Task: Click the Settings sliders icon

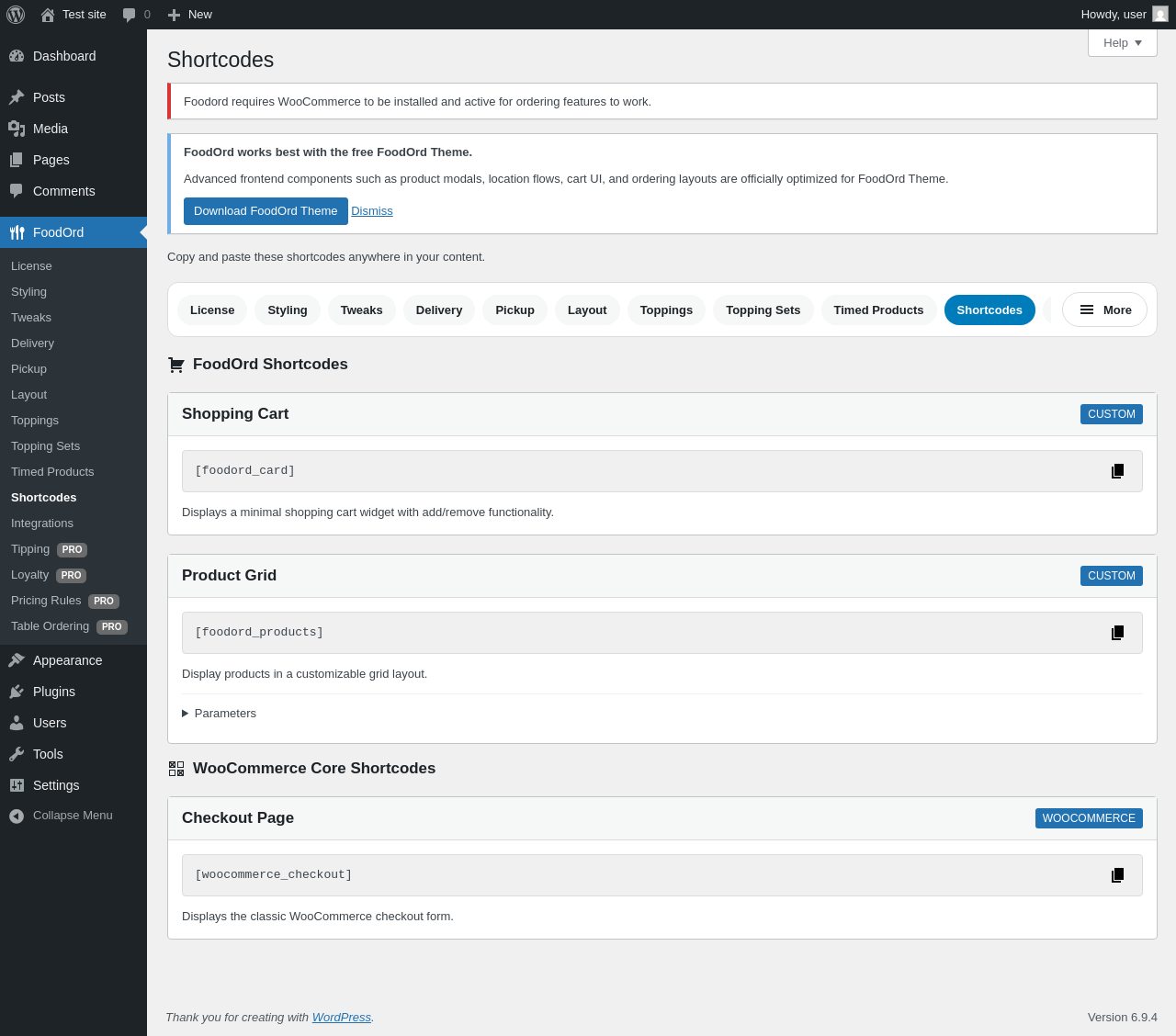Action: click(x=17, y=785)
